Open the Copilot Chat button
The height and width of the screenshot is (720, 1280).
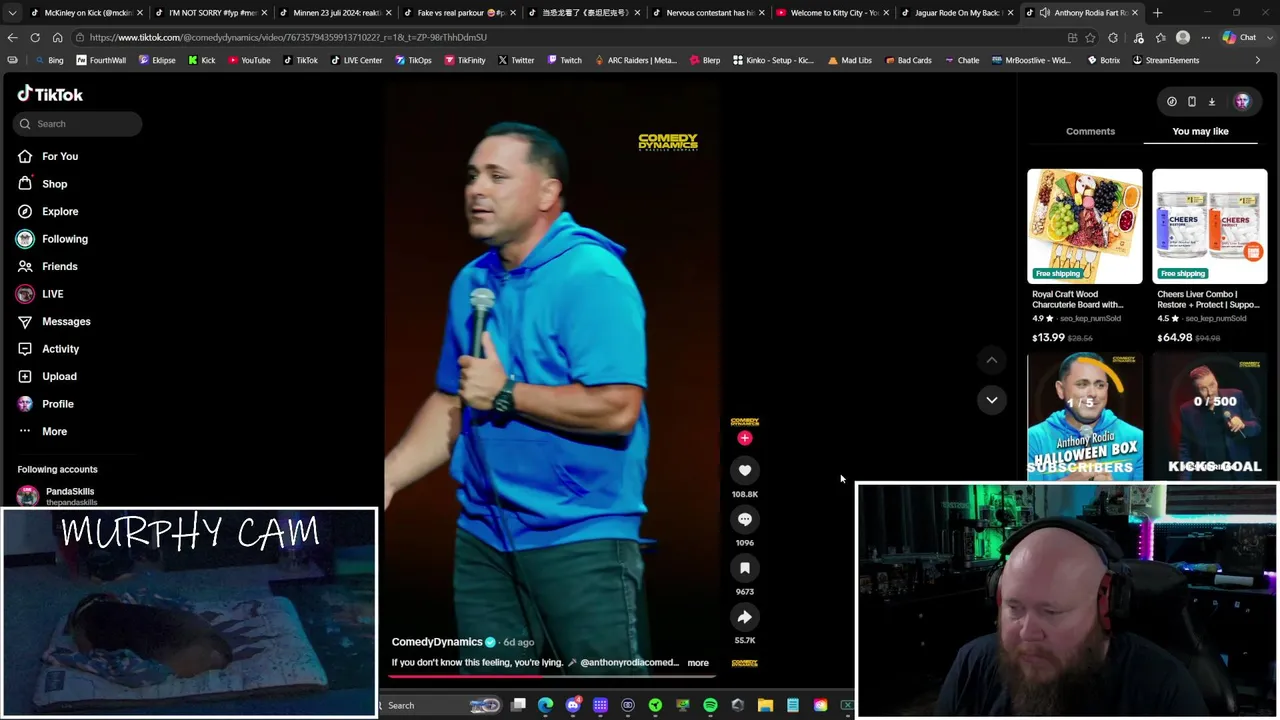(x=1239, y=37)
